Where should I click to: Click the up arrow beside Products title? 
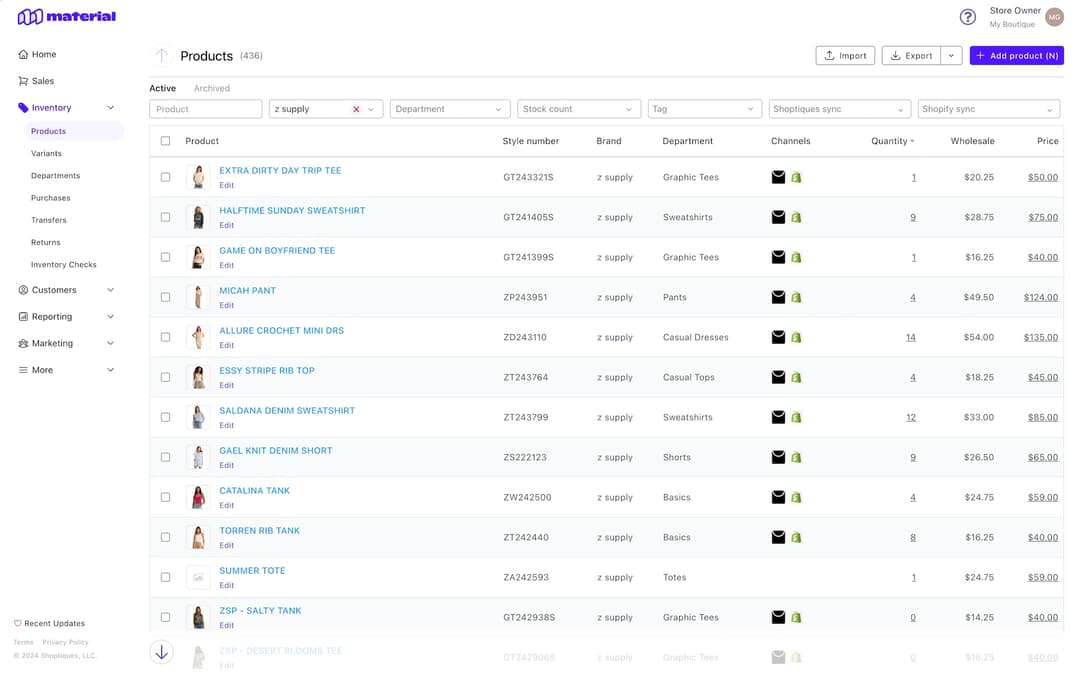click(161, 56)
